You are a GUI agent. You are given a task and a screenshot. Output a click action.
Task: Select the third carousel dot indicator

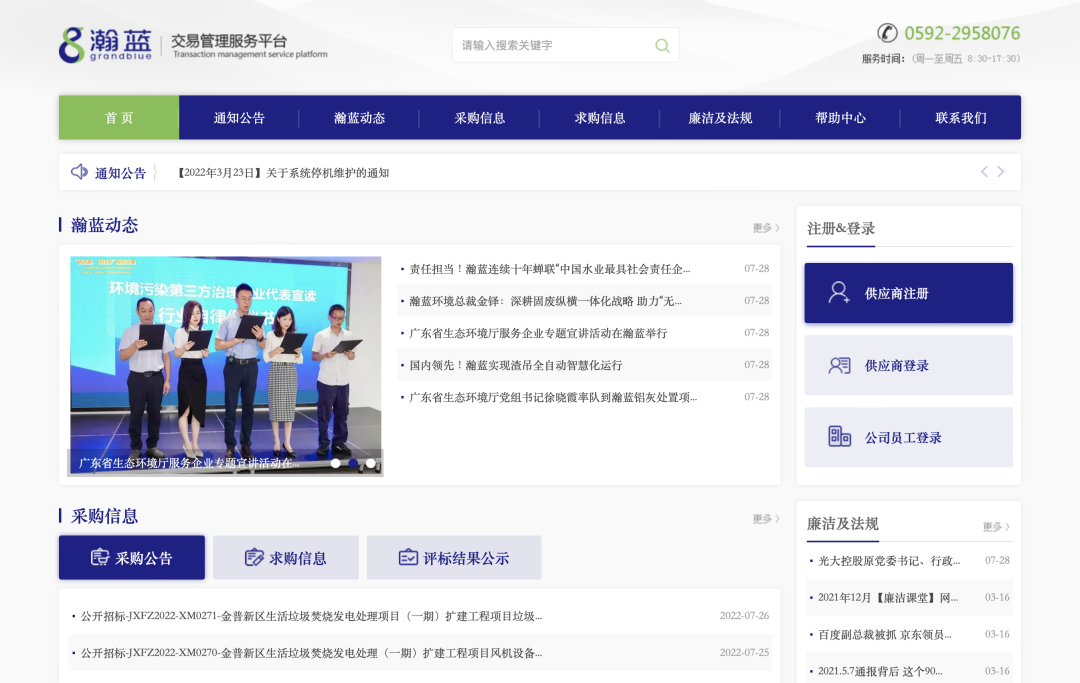(x=371, y=463)
